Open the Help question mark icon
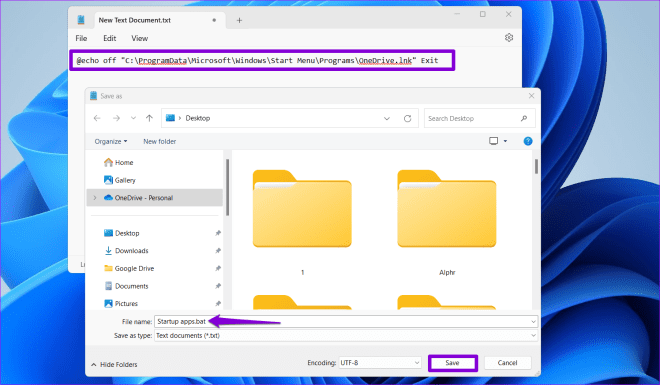 click(x=528, y=141)
